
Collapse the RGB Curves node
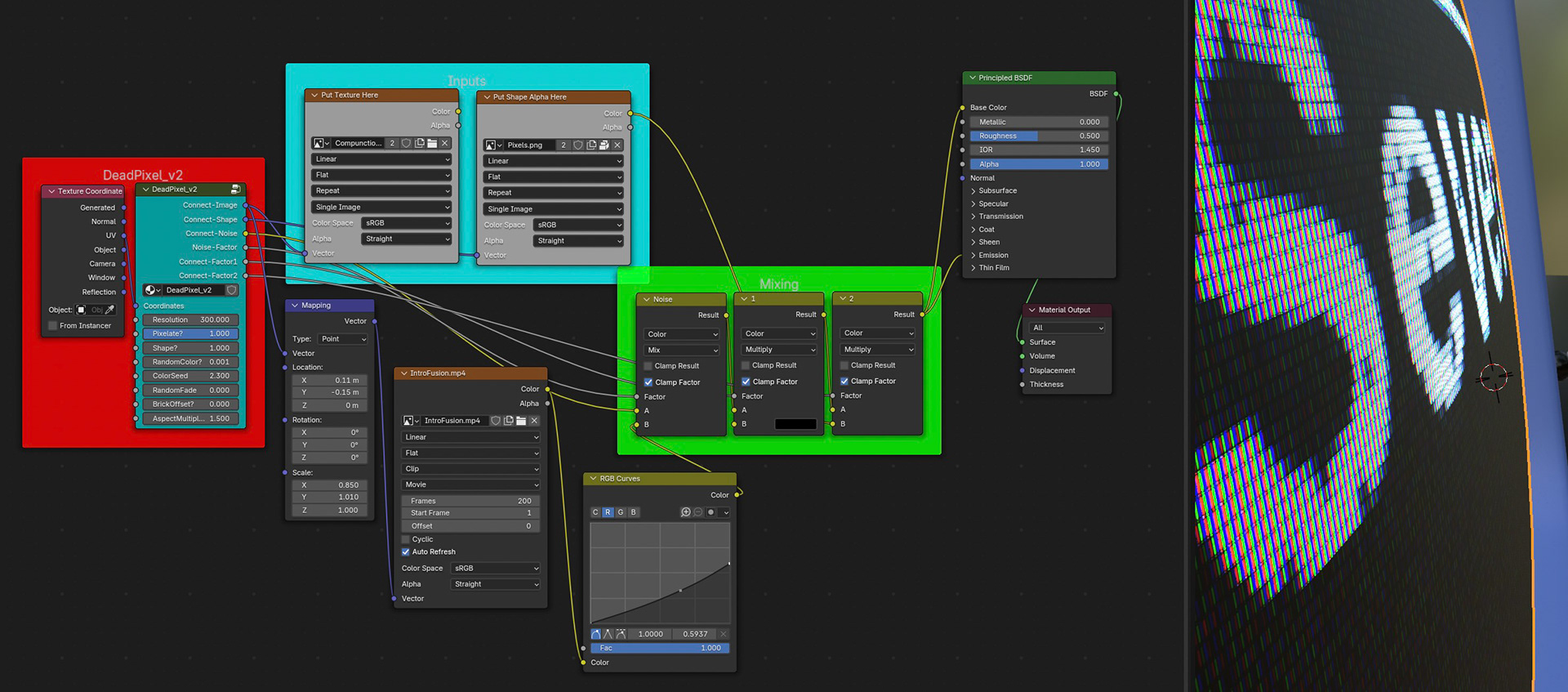[x=593, y=479]
